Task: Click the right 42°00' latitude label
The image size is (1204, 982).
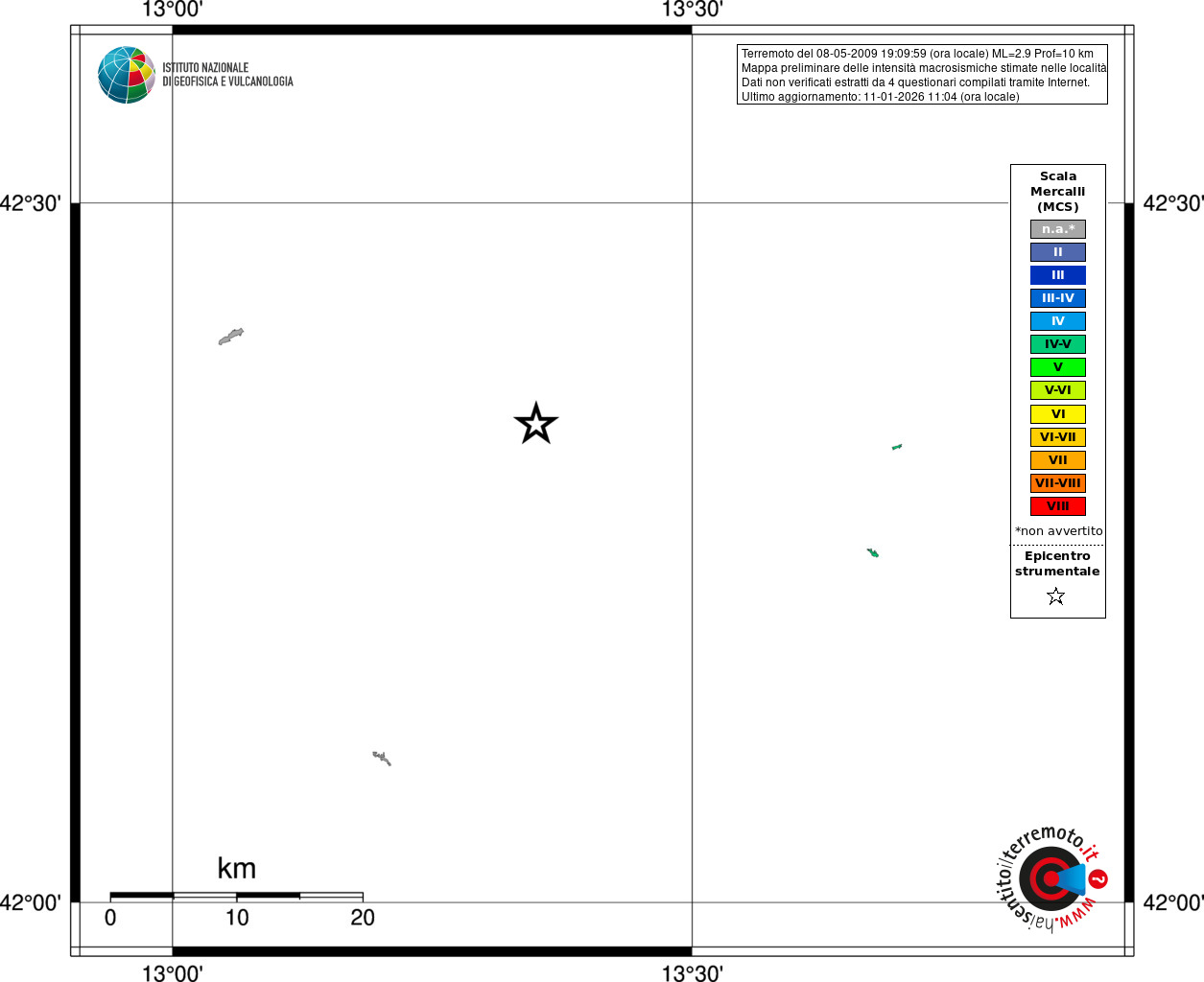Action: 1173,902
